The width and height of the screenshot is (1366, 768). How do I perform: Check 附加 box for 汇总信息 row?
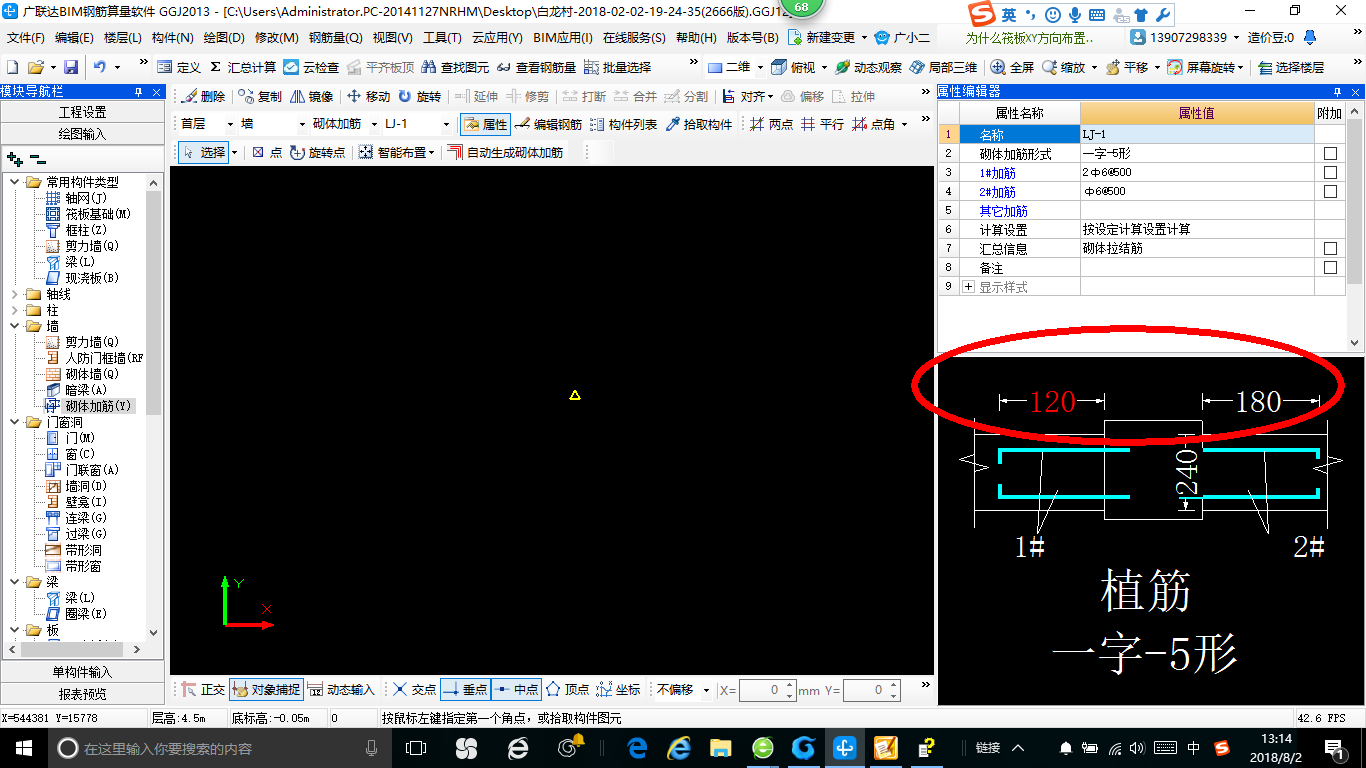[1330, 248]
